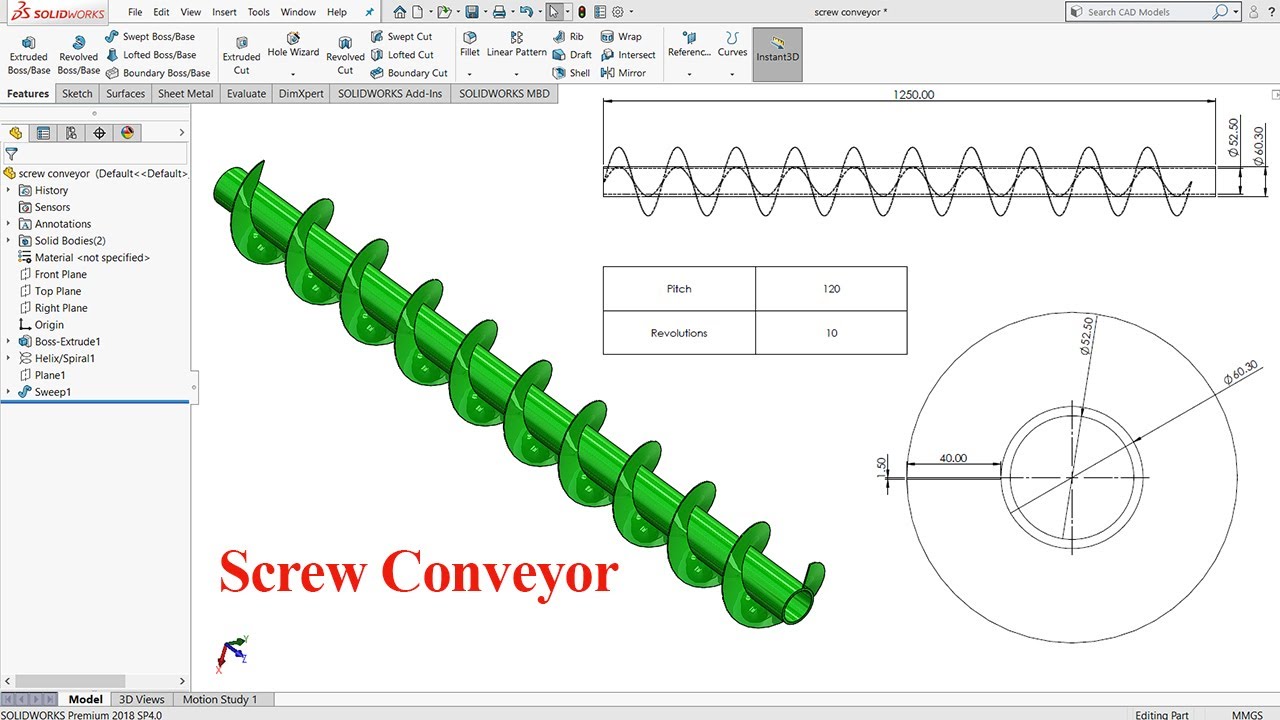Click the Boundary Cut tool
Screen dimensions: 1280x720
coord(409,73)
